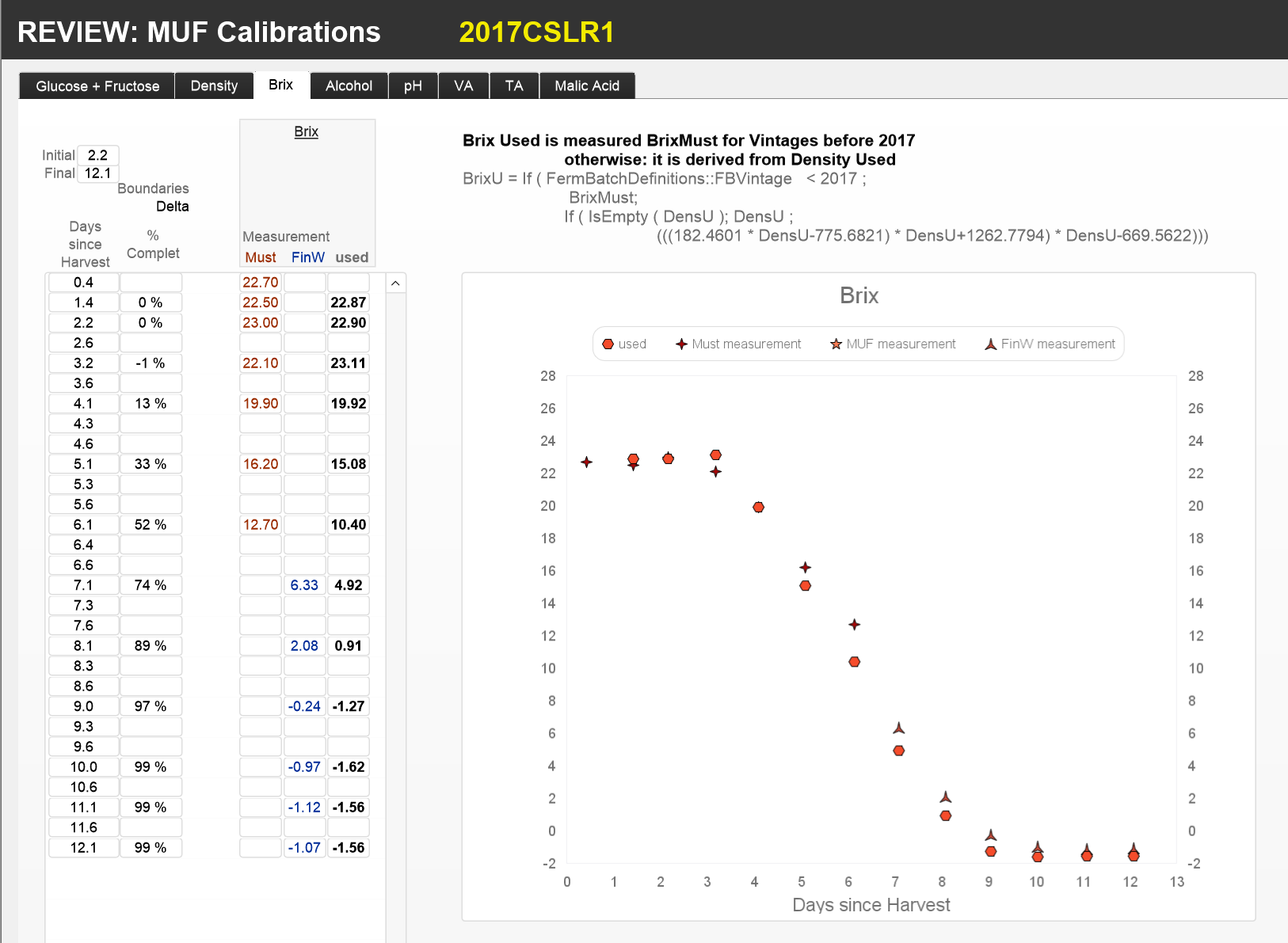The image size is (1288, 943).
Task: Click the Must column header
Action: click(x=261, y=257)
